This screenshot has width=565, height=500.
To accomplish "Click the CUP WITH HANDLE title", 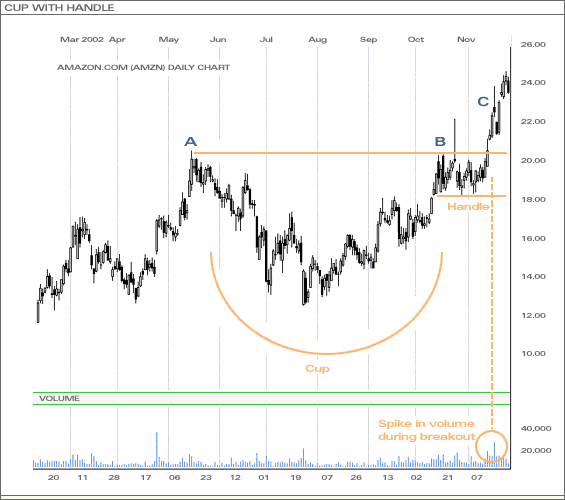I will click(x=59, y=8).
